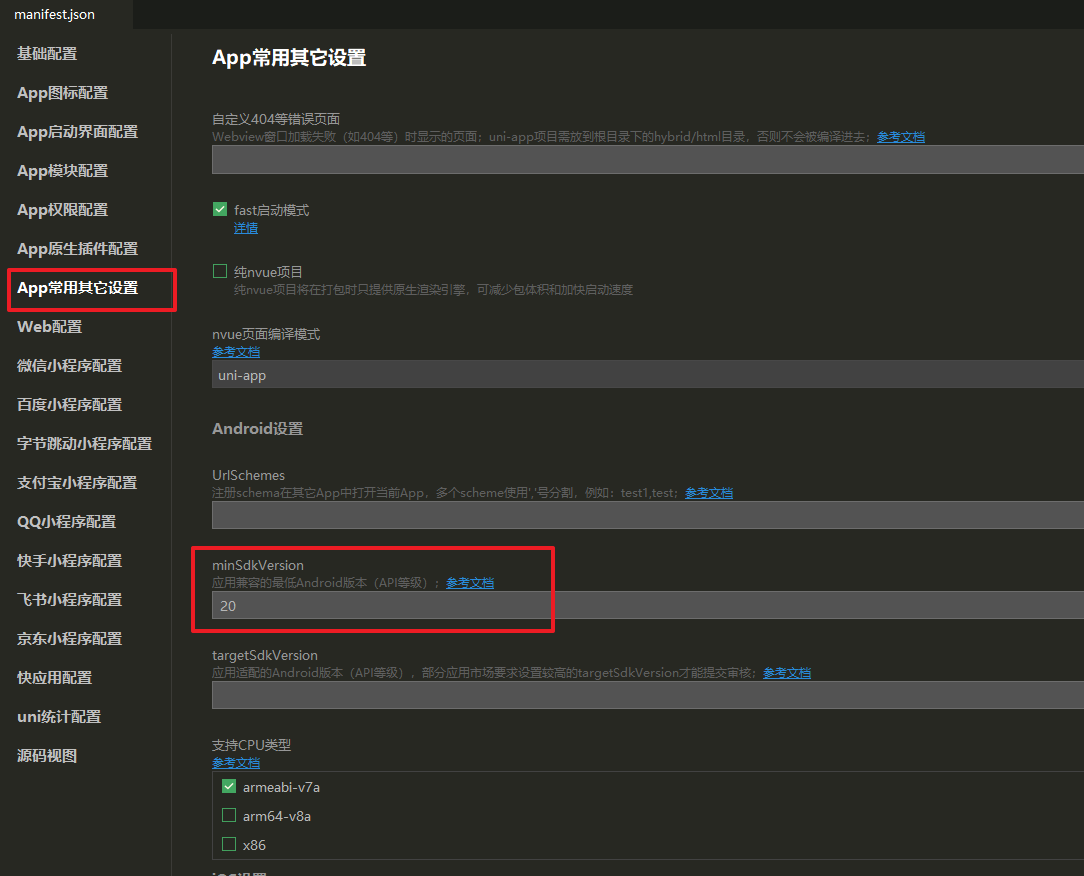1084x876 pixels.
Task: Open the 详情 link under fast启动模式
Action: (x=245, y=228)
